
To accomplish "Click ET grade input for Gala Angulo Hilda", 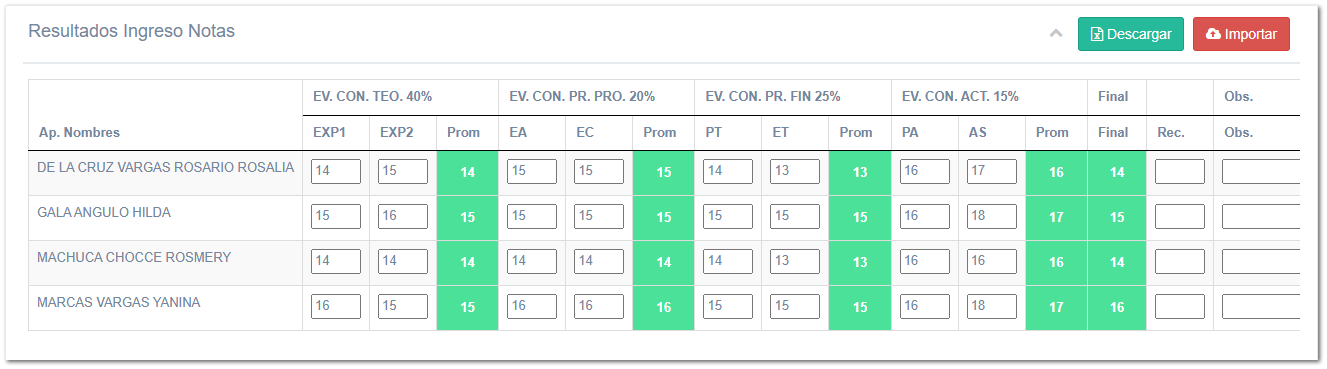I will (x=795, y=217).
